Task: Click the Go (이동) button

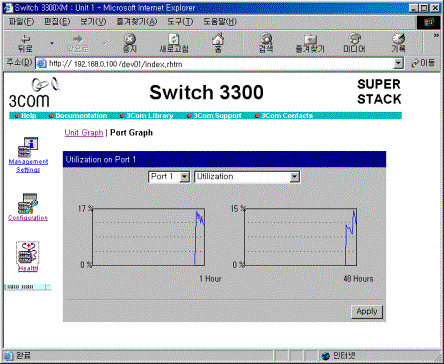Action: 423,63
